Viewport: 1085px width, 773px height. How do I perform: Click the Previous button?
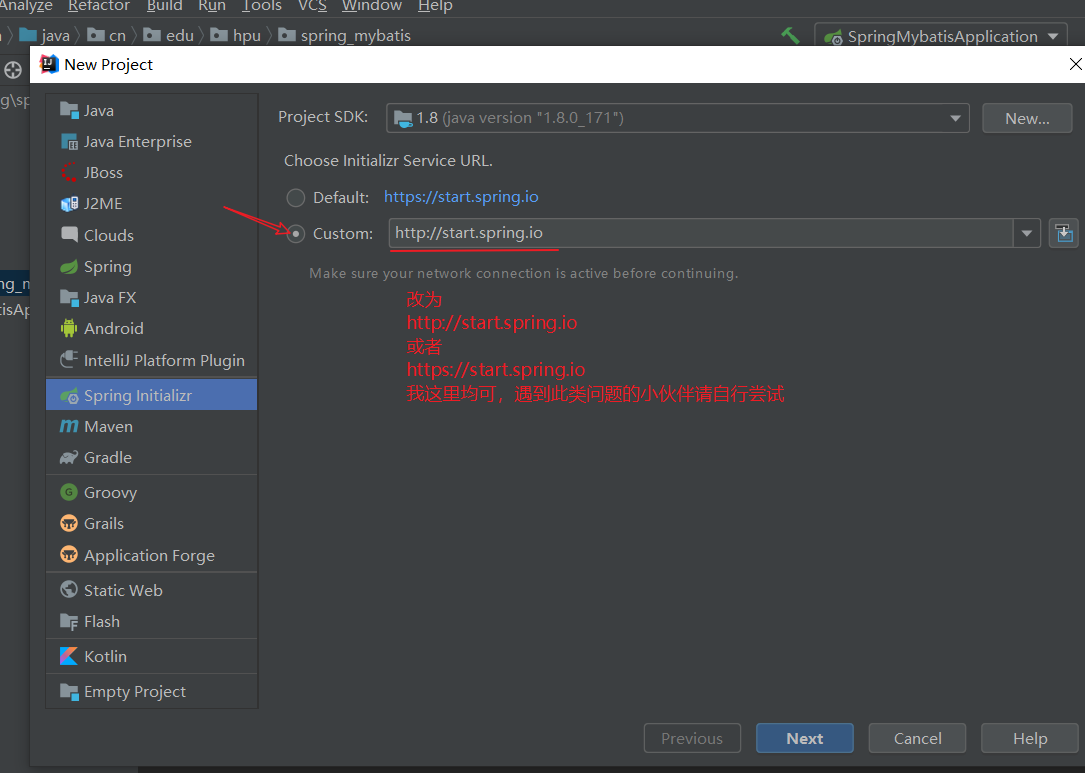point(692,738)
